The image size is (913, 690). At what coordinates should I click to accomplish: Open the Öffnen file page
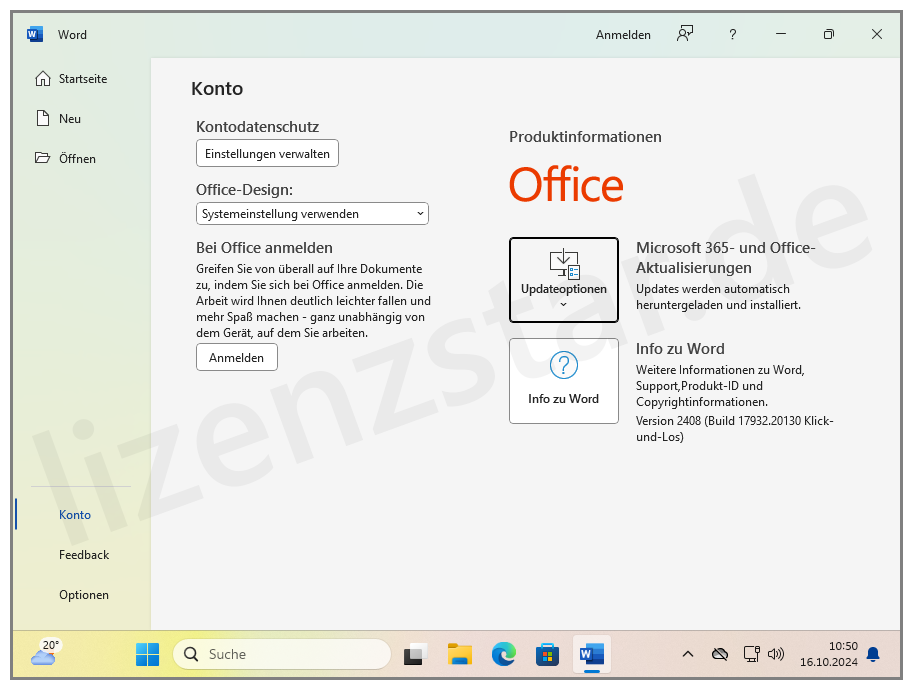click(65, 158)
